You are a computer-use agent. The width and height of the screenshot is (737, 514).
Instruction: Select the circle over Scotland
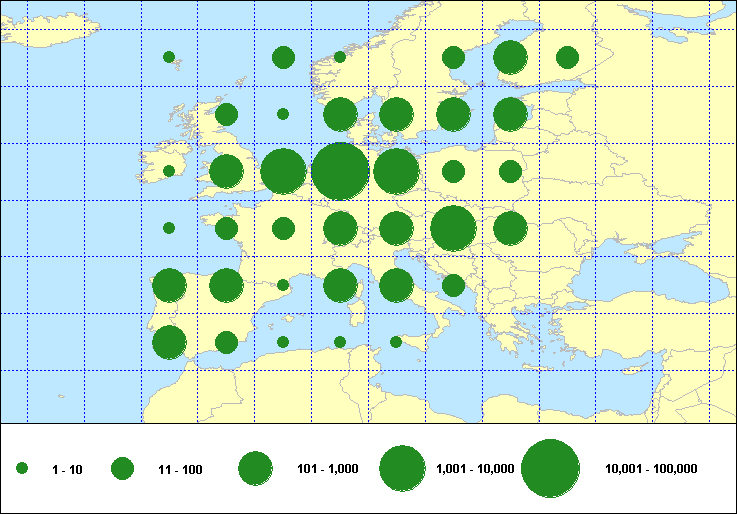(x=226, y=114)
